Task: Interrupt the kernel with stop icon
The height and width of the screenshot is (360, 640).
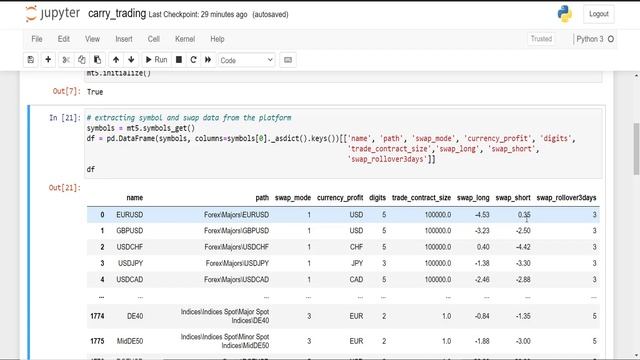Action: [179, 60]
